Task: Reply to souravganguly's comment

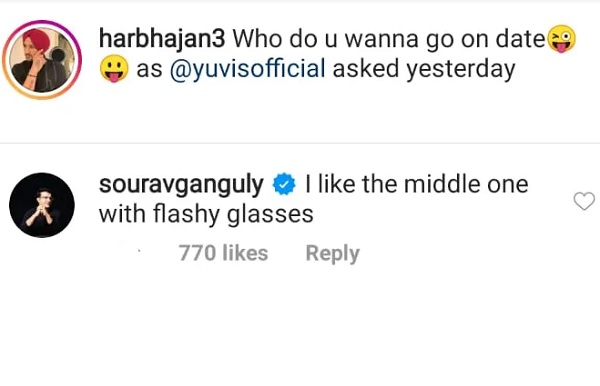Action: click(x=333, y=253)
